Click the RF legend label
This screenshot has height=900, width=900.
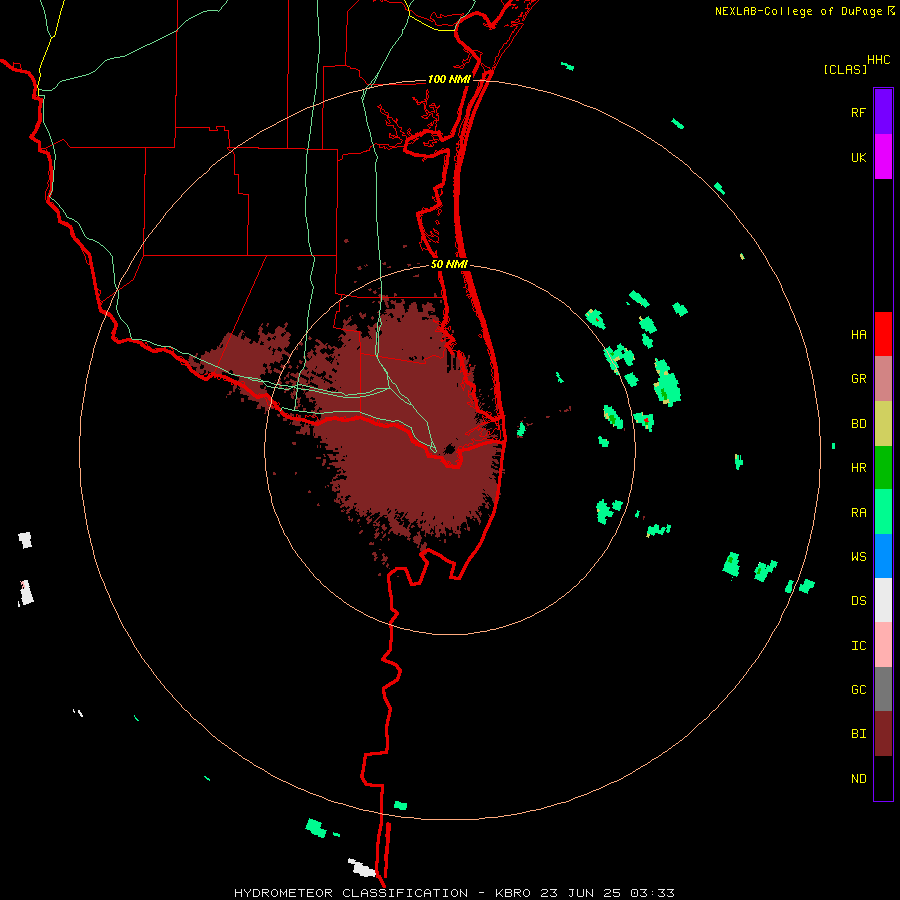pos(858,112)
